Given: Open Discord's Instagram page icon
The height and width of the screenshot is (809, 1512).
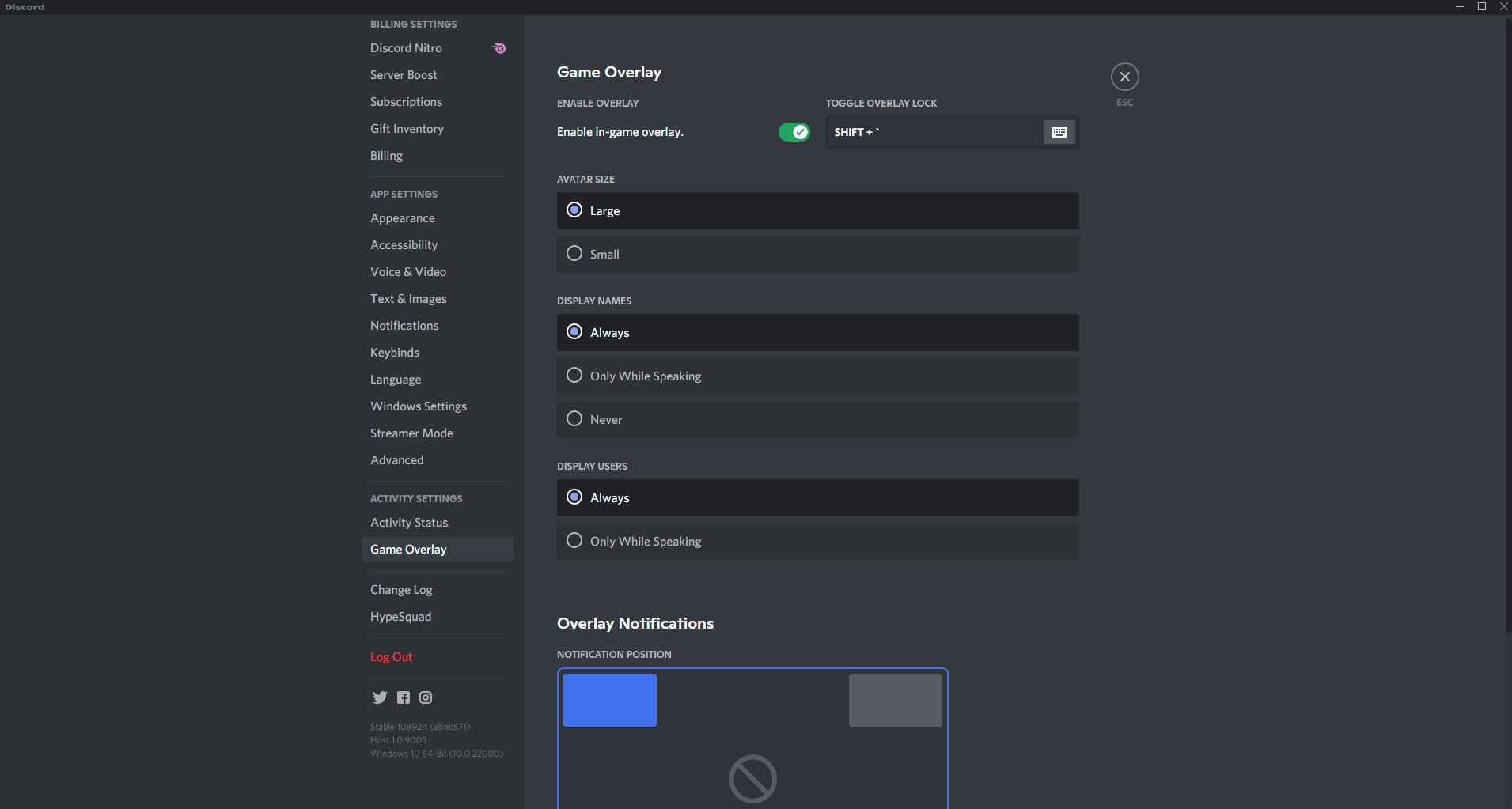Looking at the screenshot, I should pos(426,697).
